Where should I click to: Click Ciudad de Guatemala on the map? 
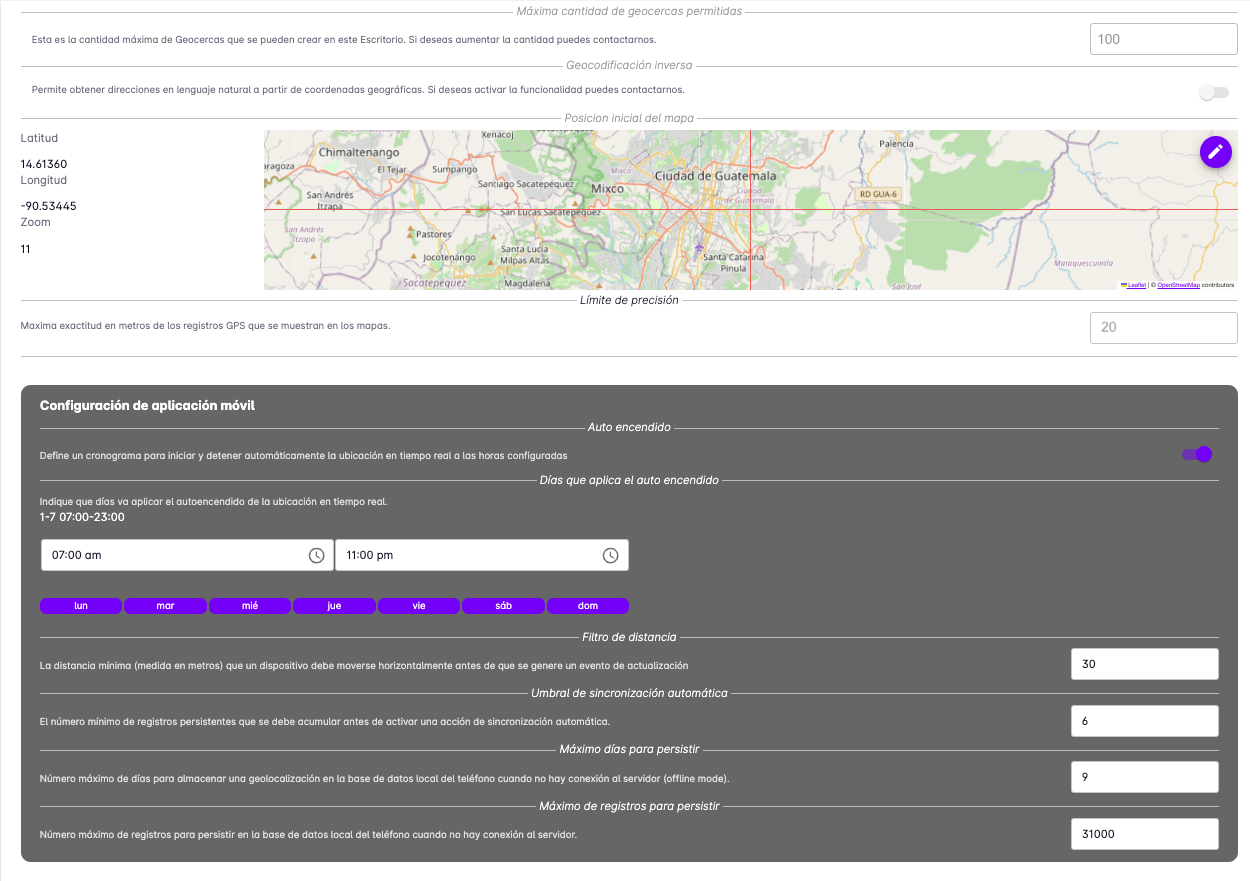714,176
